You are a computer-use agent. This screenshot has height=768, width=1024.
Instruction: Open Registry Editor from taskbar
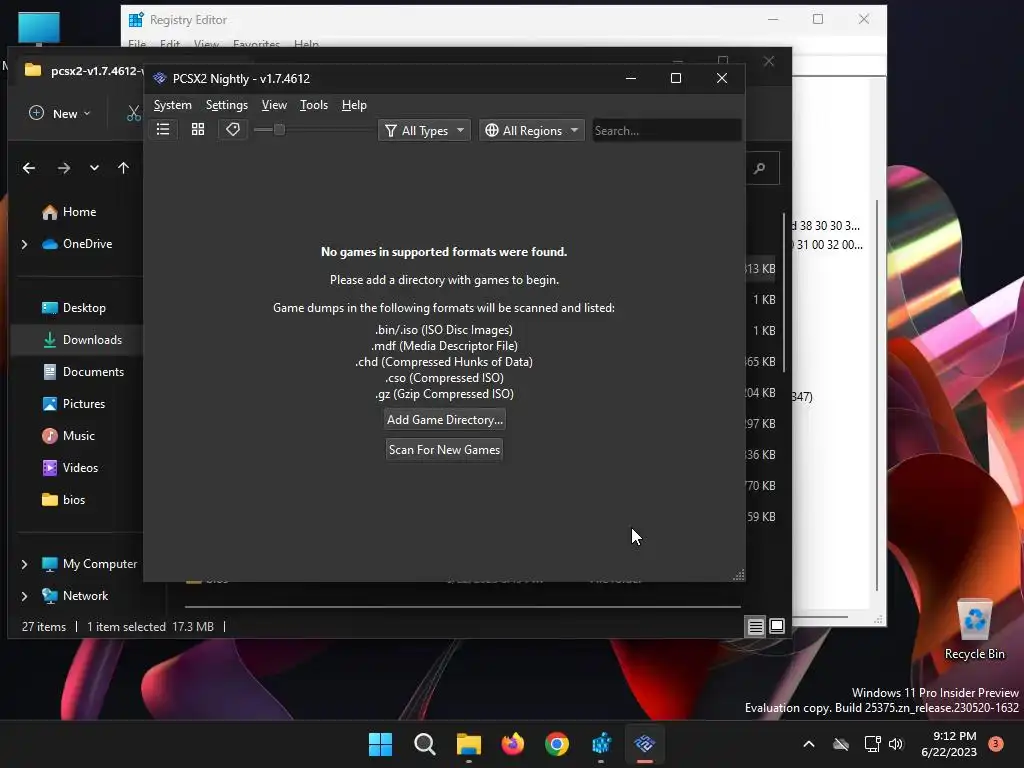(601, 744)
